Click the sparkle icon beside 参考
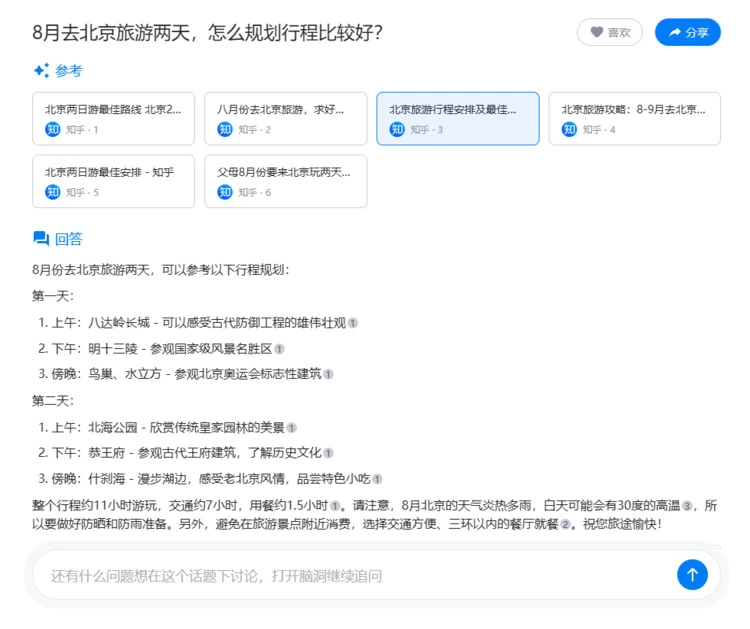The image size is (750, 629). [x=41, y=71]
